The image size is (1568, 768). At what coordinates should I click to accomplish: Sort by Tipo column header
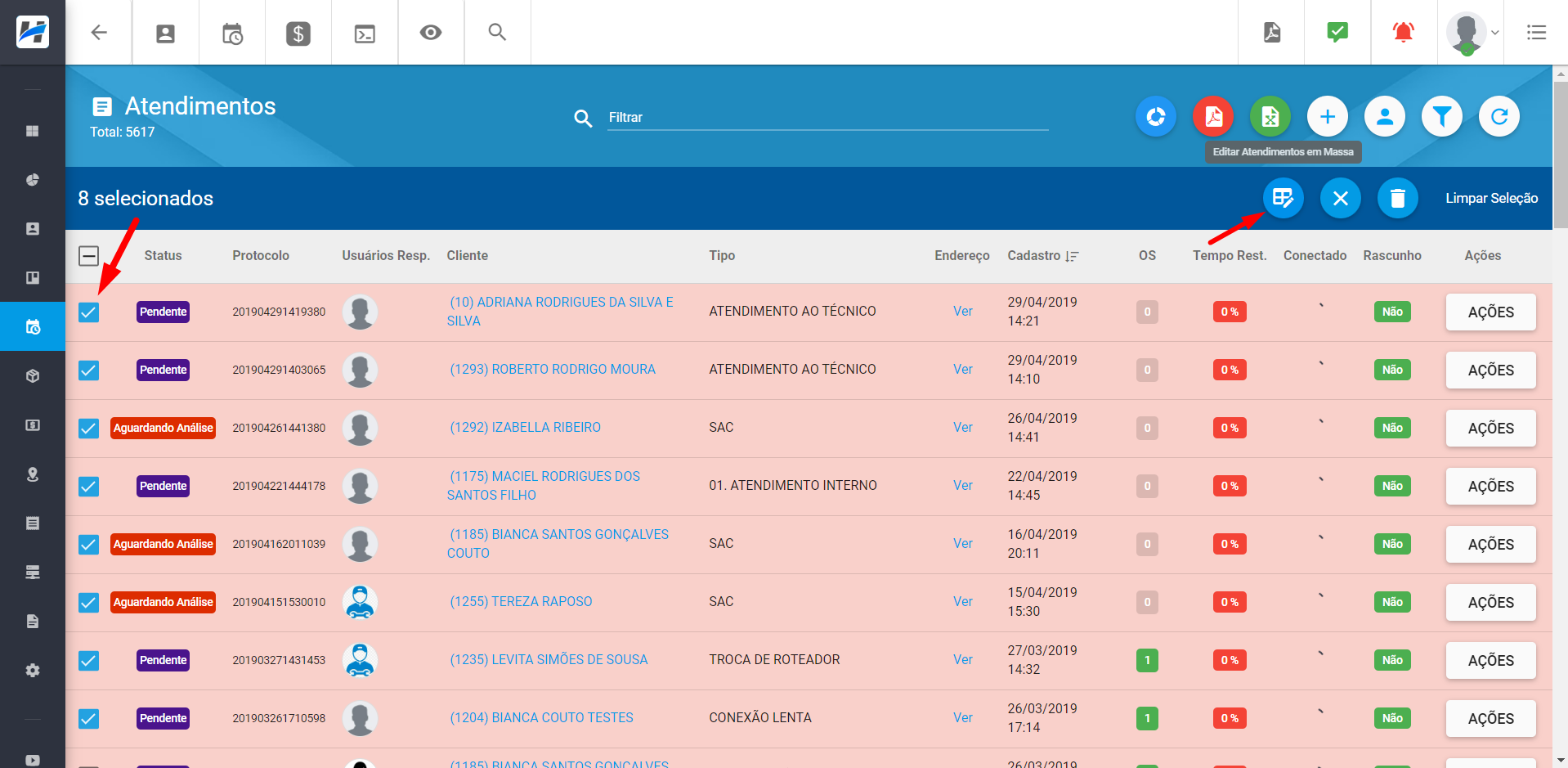(722, 256)
